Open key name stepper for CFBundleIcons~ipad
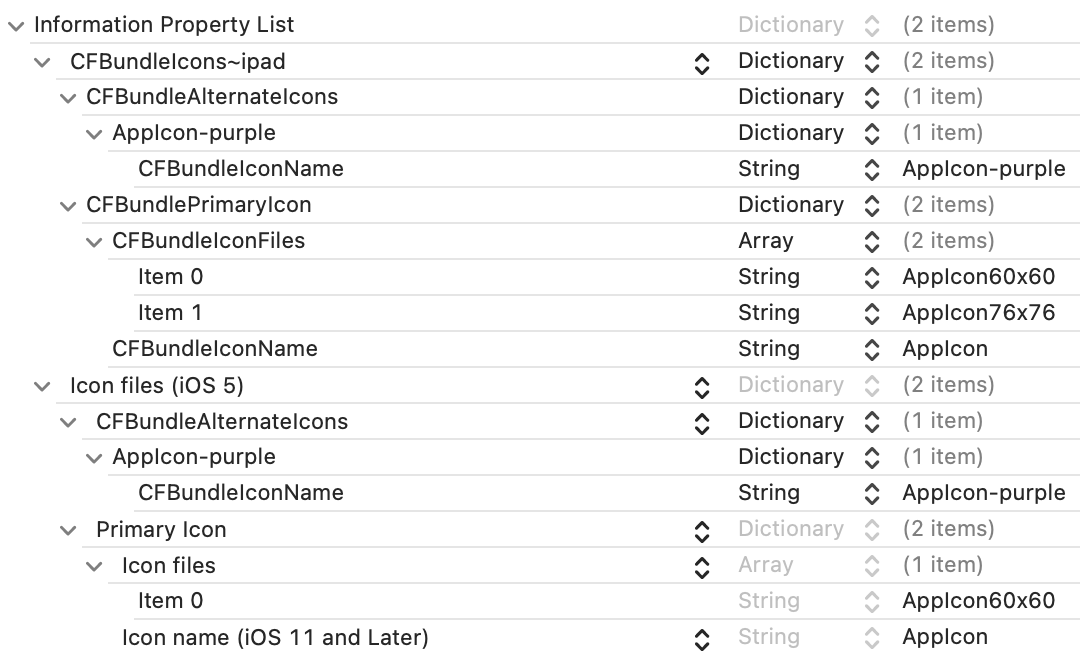1080x660 pixels. [x=702, y=63]
